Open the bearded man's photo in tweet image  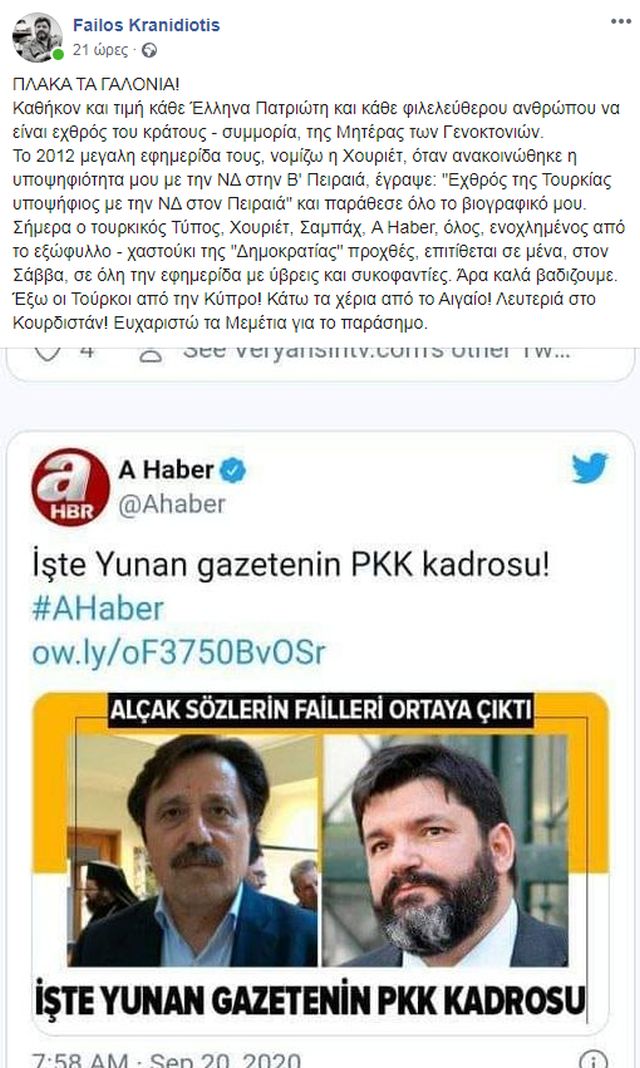tap(445, 849)
